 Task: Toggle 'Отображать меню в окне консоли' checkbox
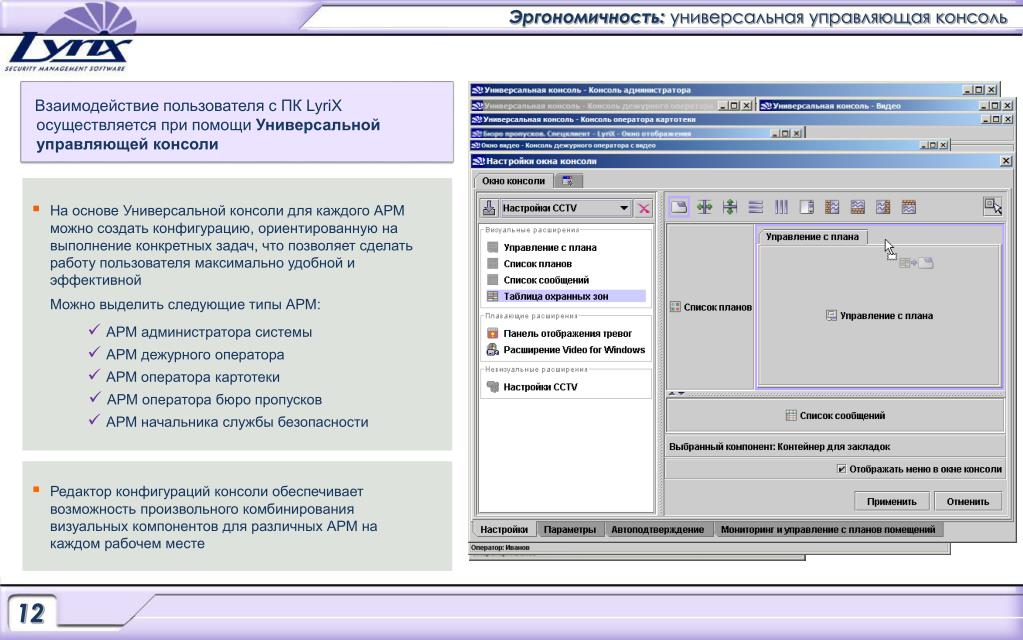pyautogui.click(x=842, y=469)
